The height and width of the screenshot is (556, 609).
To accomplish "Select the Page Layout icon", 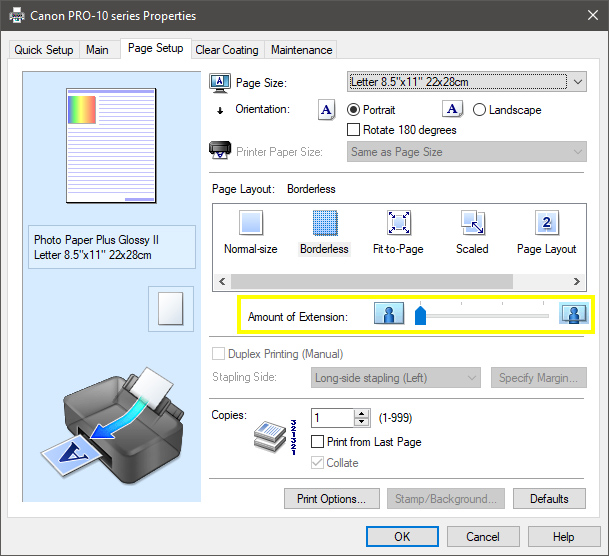I will [x=546, y=223].
